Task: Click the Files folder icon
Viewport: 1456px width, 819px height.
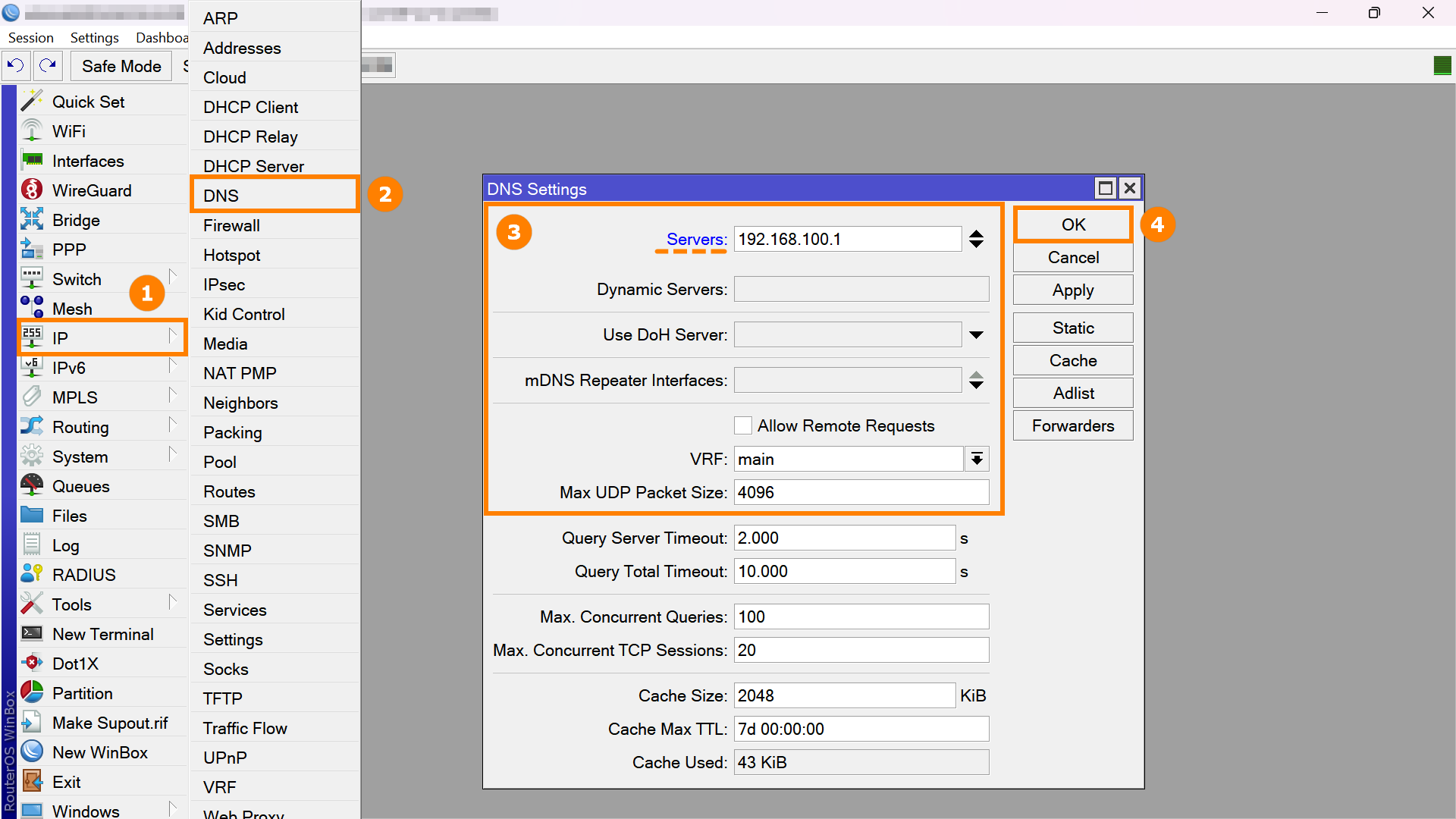Action: (x=32, y=516)
